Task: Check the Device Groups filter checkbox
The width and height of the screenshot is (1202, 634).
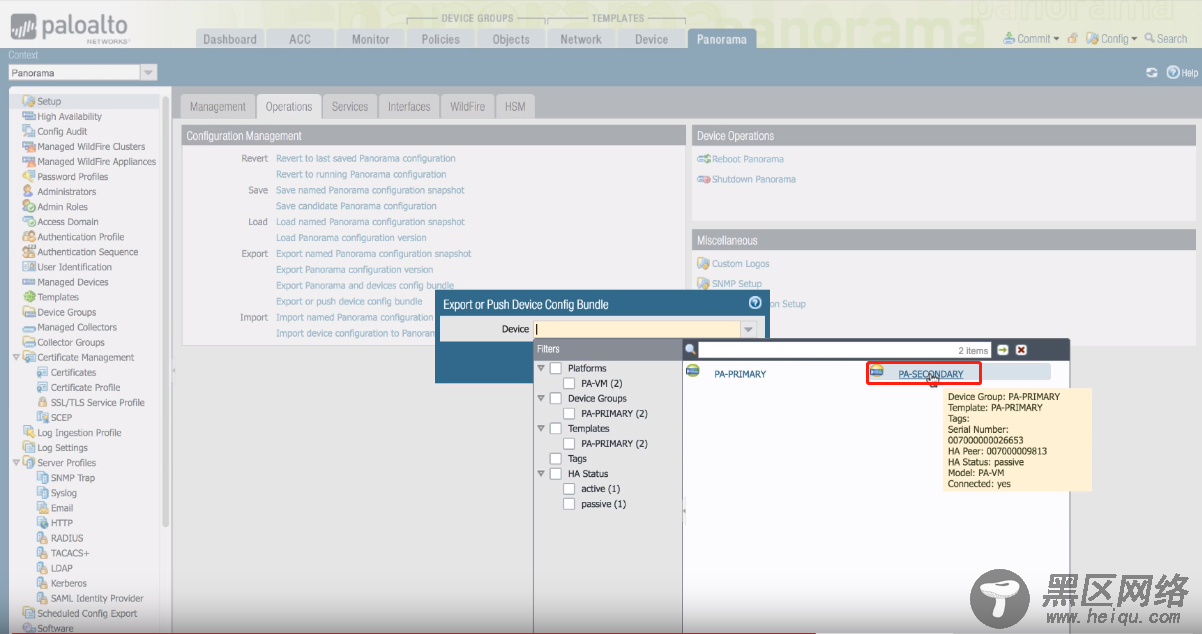Action: tap(556, 398)
